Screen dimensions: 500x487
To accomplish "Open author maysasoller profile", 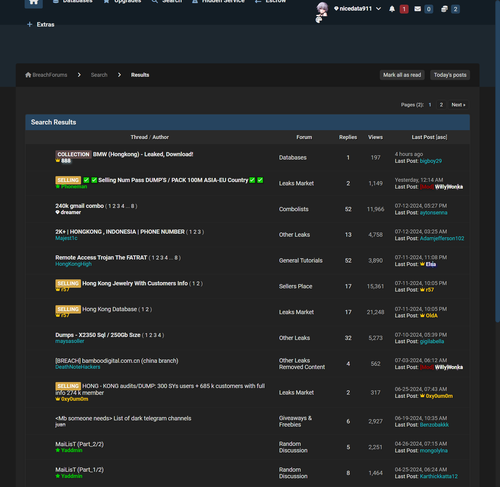I will (x=70, y=341).
